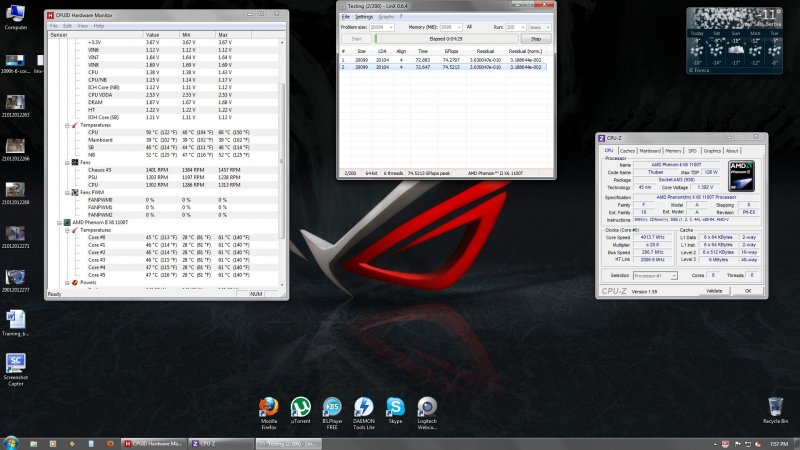Collapse the AMD Phenom II X6 1100T node

(59, 222)
